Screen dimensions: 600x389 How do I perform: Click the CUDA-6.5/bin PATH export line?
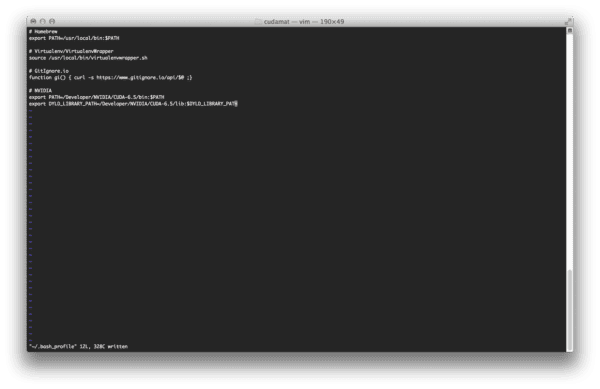tap(96, 97)
